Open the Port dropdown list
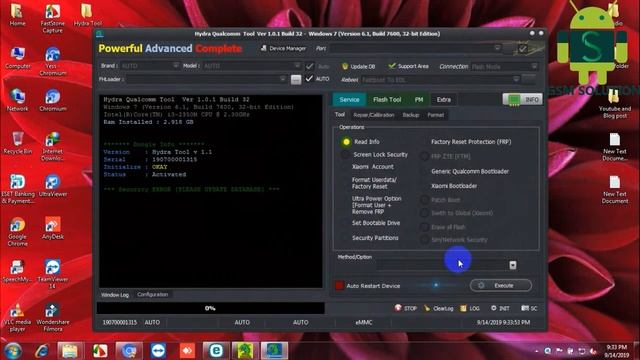This screenshot has height=360, width=640. point(497,48)
